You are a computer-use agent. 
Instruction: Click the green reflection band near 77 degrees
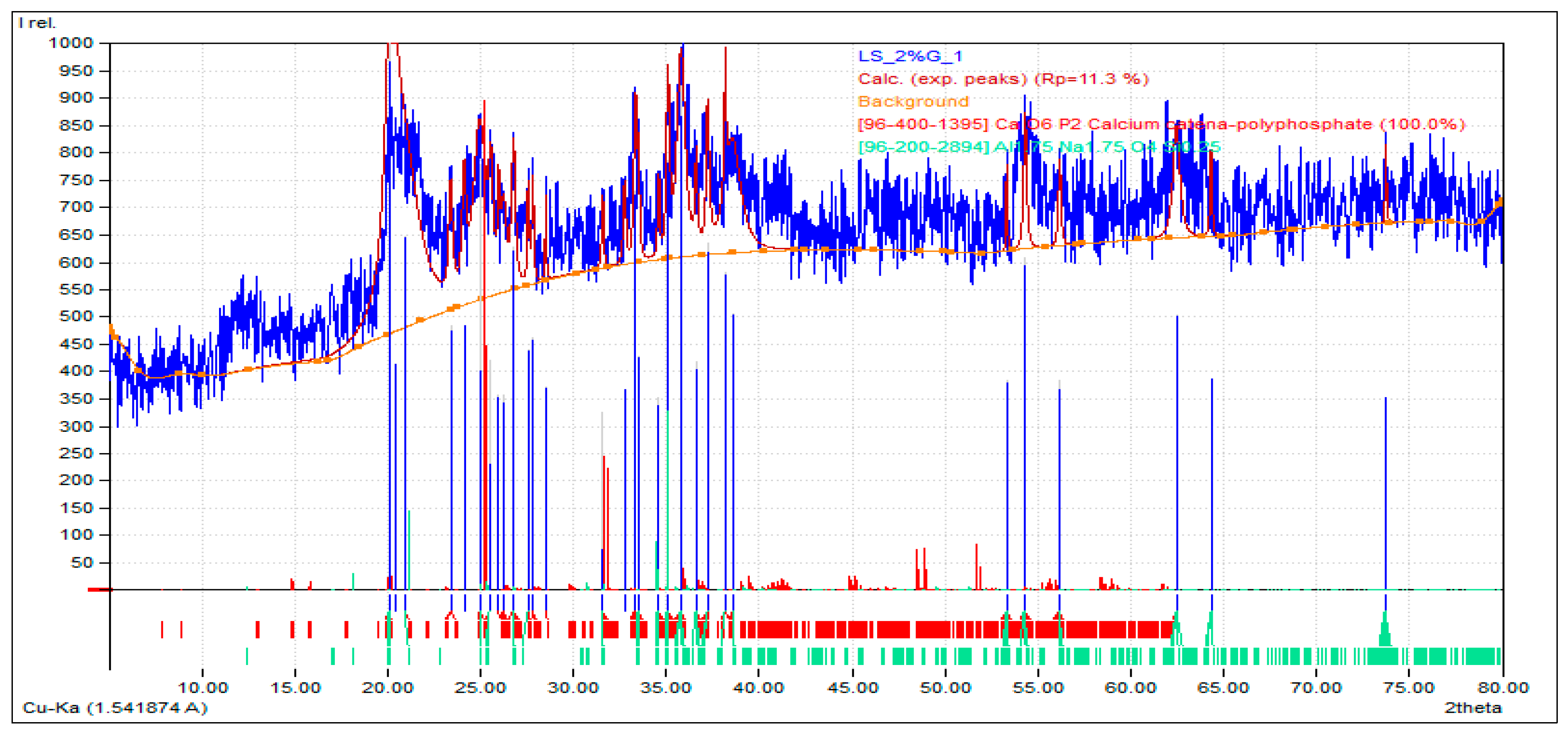tap(1443, 657)
